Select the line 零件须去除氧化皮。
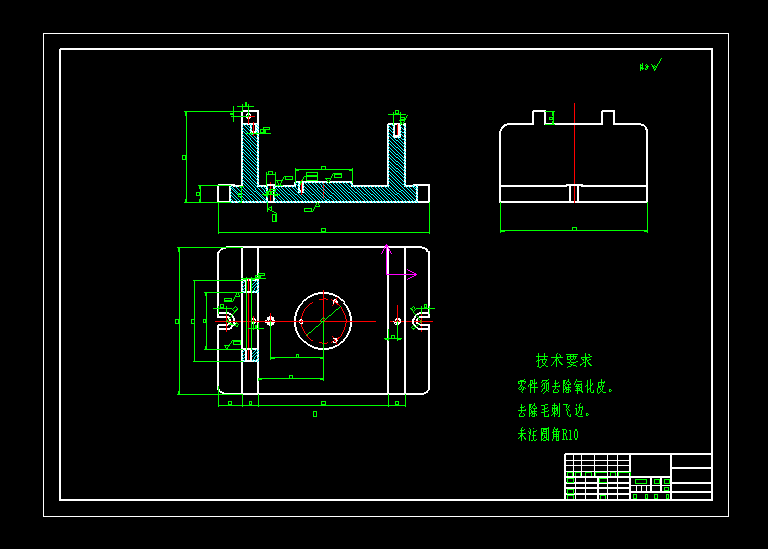The image size is (768, 549). [x=565, y=386]
